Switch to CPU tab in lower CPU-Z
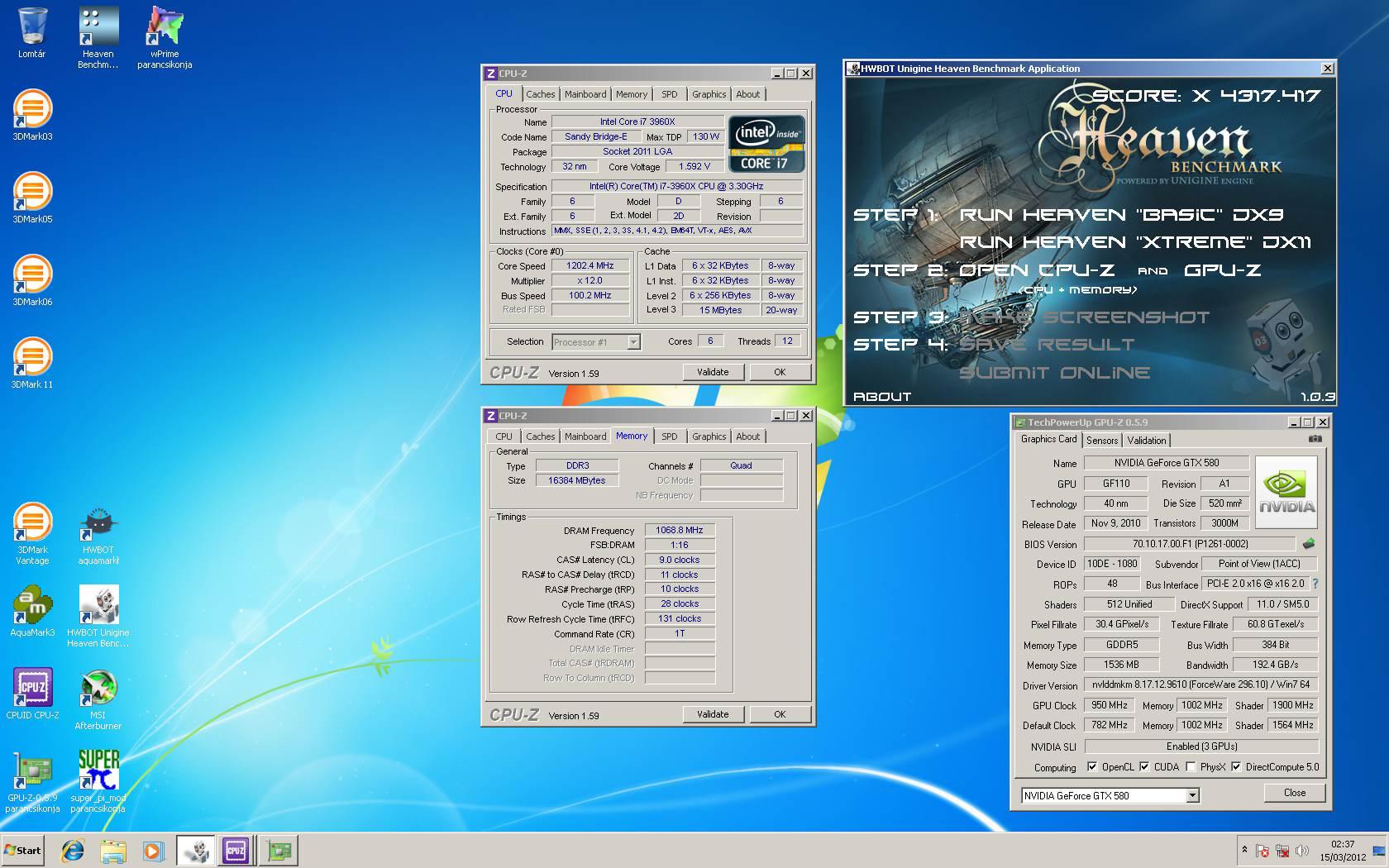Image resolution: width=1389 pixels, height=868 pixels. [x=504, y=436]
